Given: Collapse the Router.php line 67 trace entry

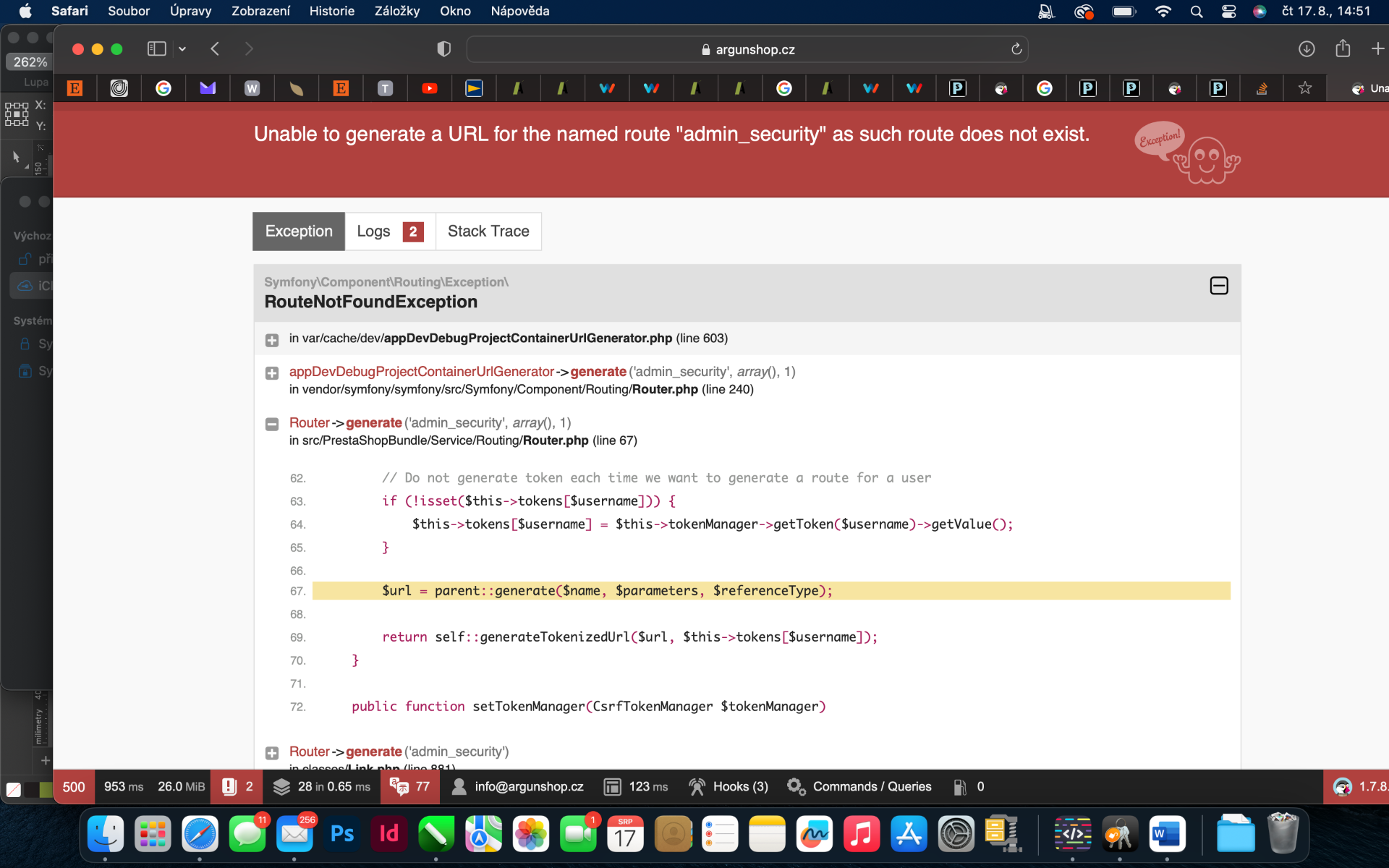Looking at the screenshot, I should 272,424.
